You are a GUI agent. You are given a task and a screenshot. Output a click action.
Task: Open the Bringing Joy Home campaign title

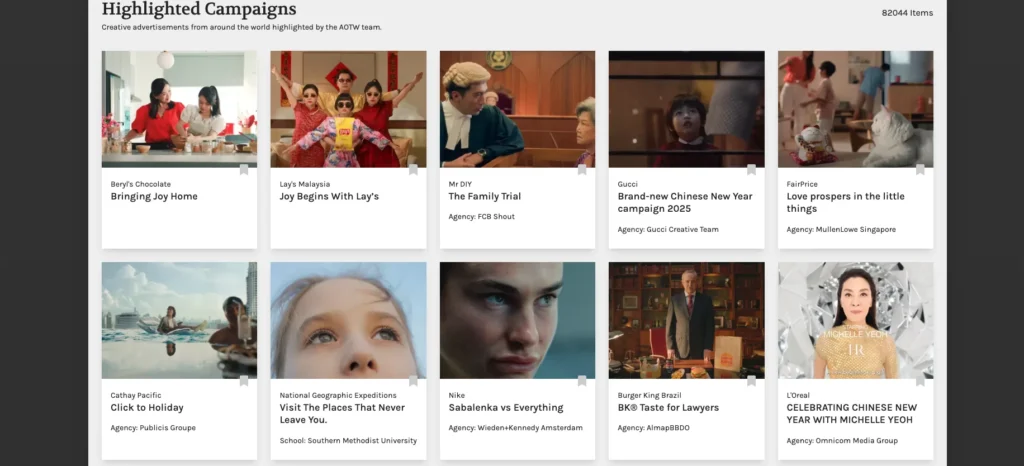tap(154, 197)
